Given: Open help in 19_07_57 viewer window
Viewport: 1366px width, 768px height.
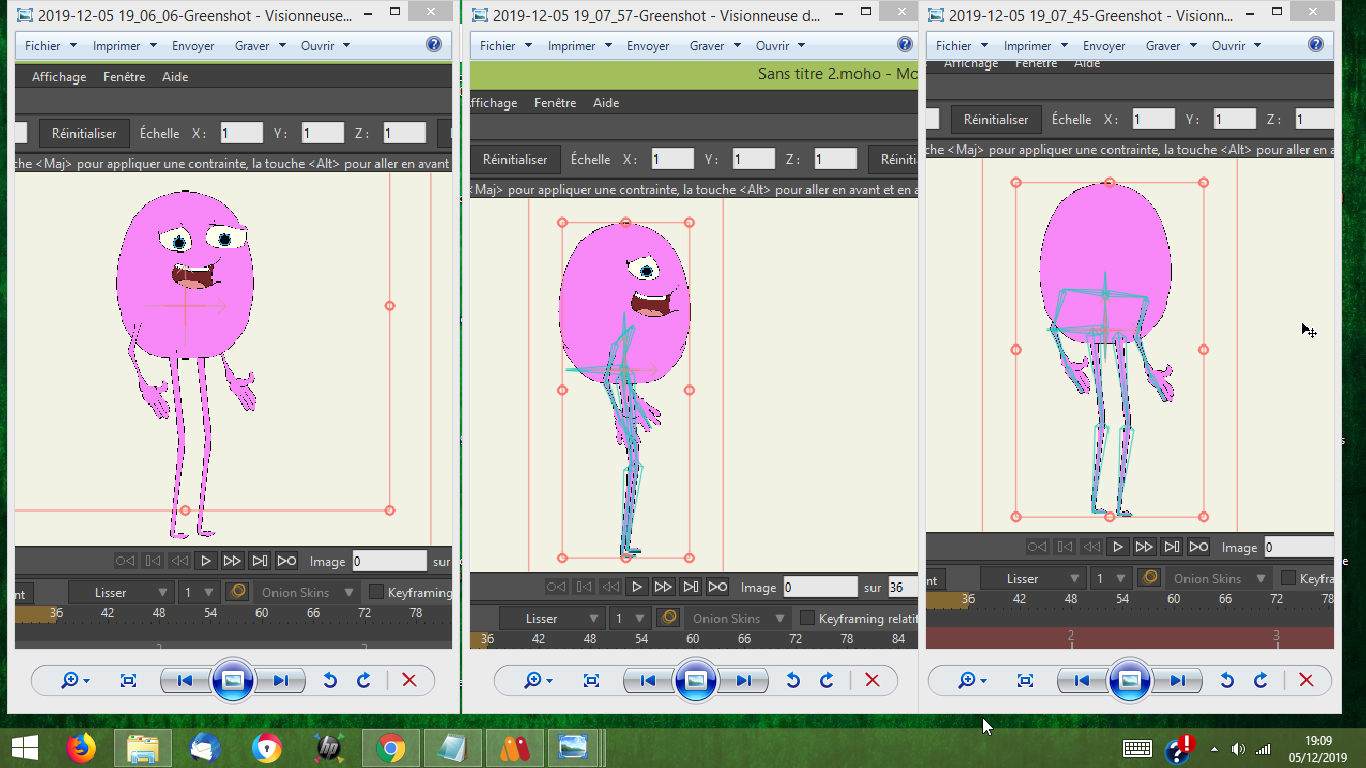Looking at the screenshot, I should [x=905, y=45].
